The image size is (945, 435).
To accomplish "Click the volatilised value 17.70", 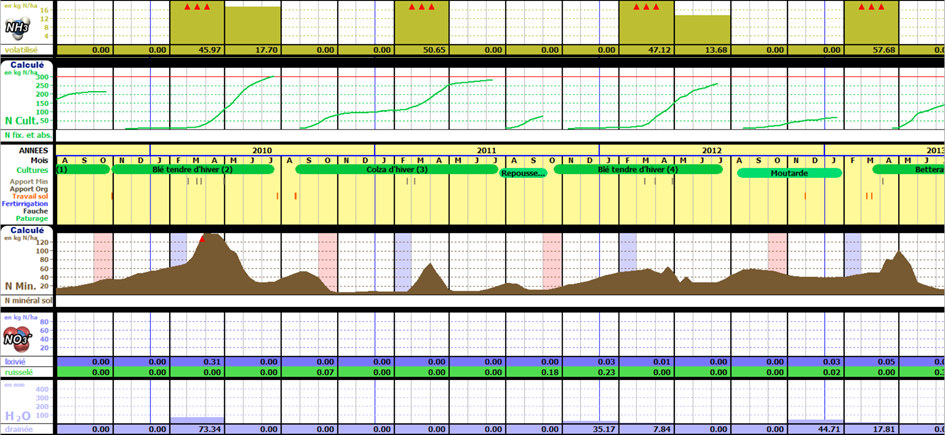I will point(267,50).
